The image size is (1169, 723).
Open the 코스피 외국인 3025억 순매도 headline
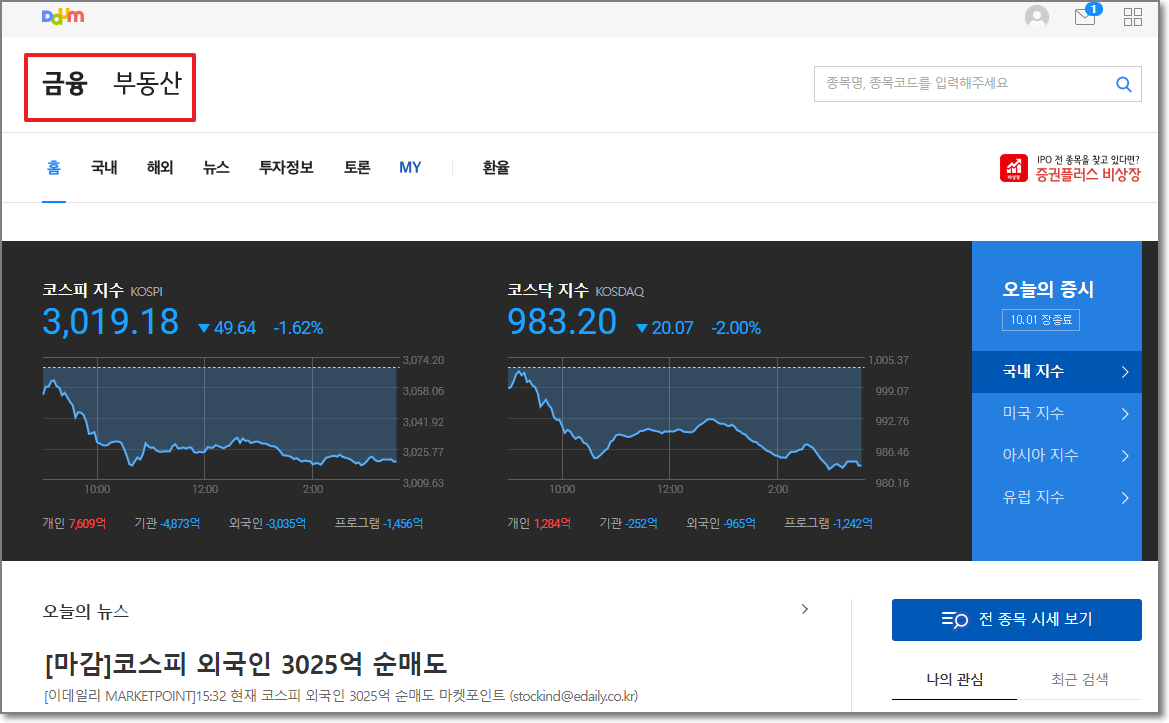pos(245,663)
